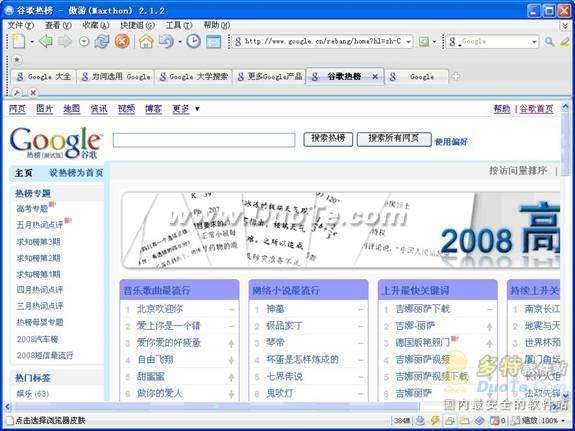
Task: Go forward with the gray right arrow
Action: tap(65, 41)
